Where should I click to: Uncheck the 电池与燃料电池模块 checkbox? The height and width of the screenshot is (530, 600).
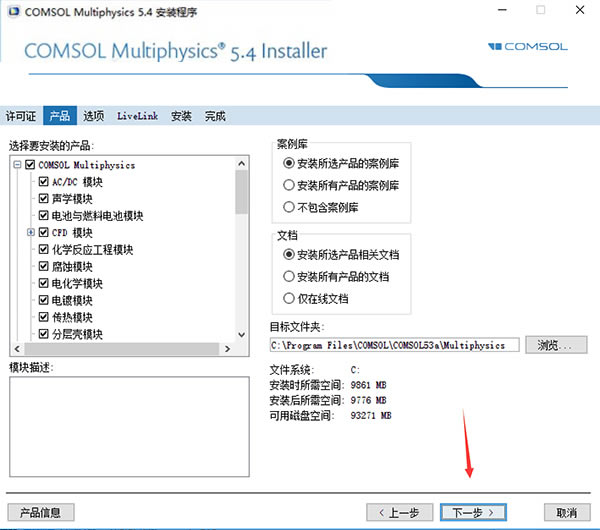[x=44, y=215]
